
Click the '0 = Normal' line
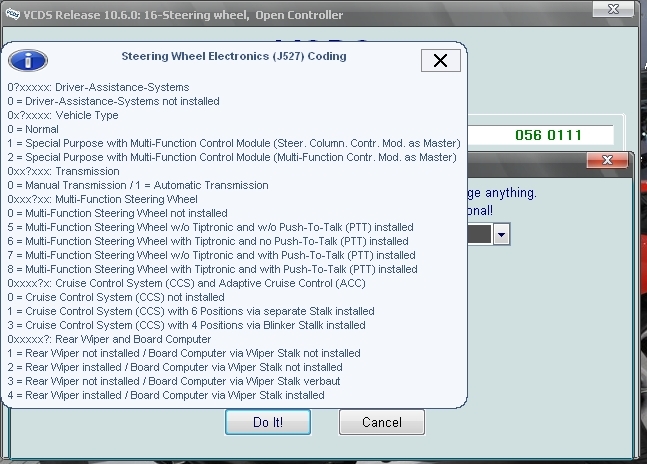coord(33,130)
